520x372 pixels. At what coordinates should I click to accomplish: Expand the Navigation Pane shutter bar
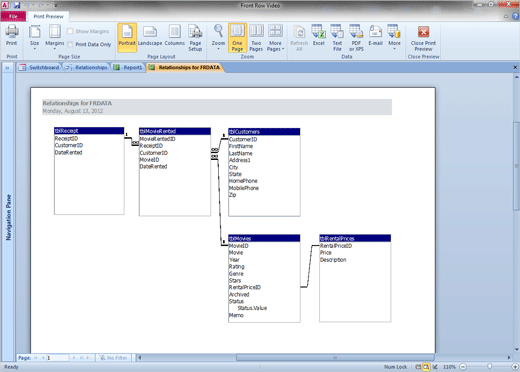tap(7, 68)
